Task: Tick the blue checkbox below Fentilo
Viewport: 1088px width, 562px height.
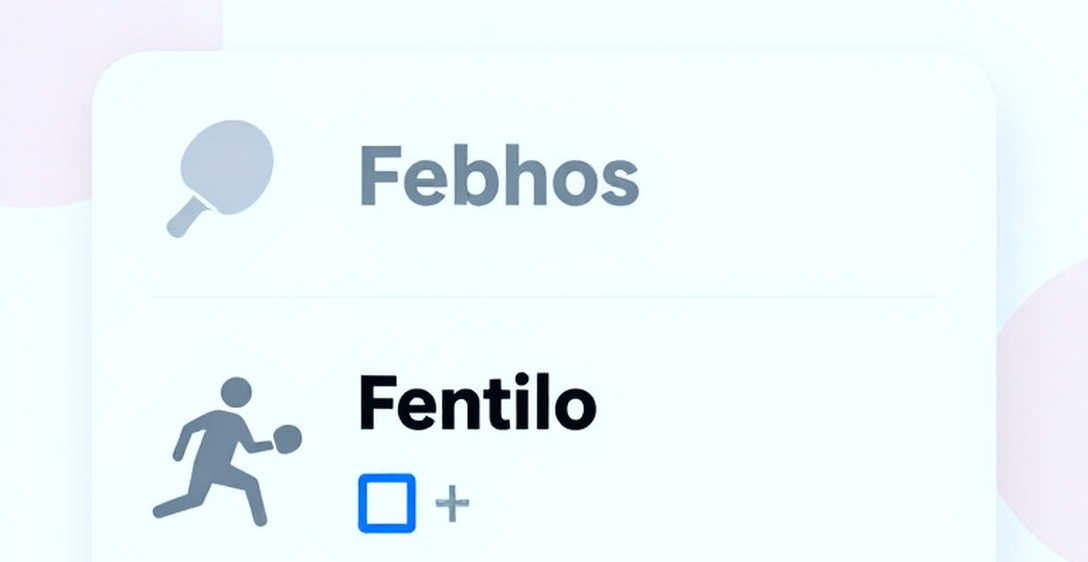Action: (x=386, y=503)
